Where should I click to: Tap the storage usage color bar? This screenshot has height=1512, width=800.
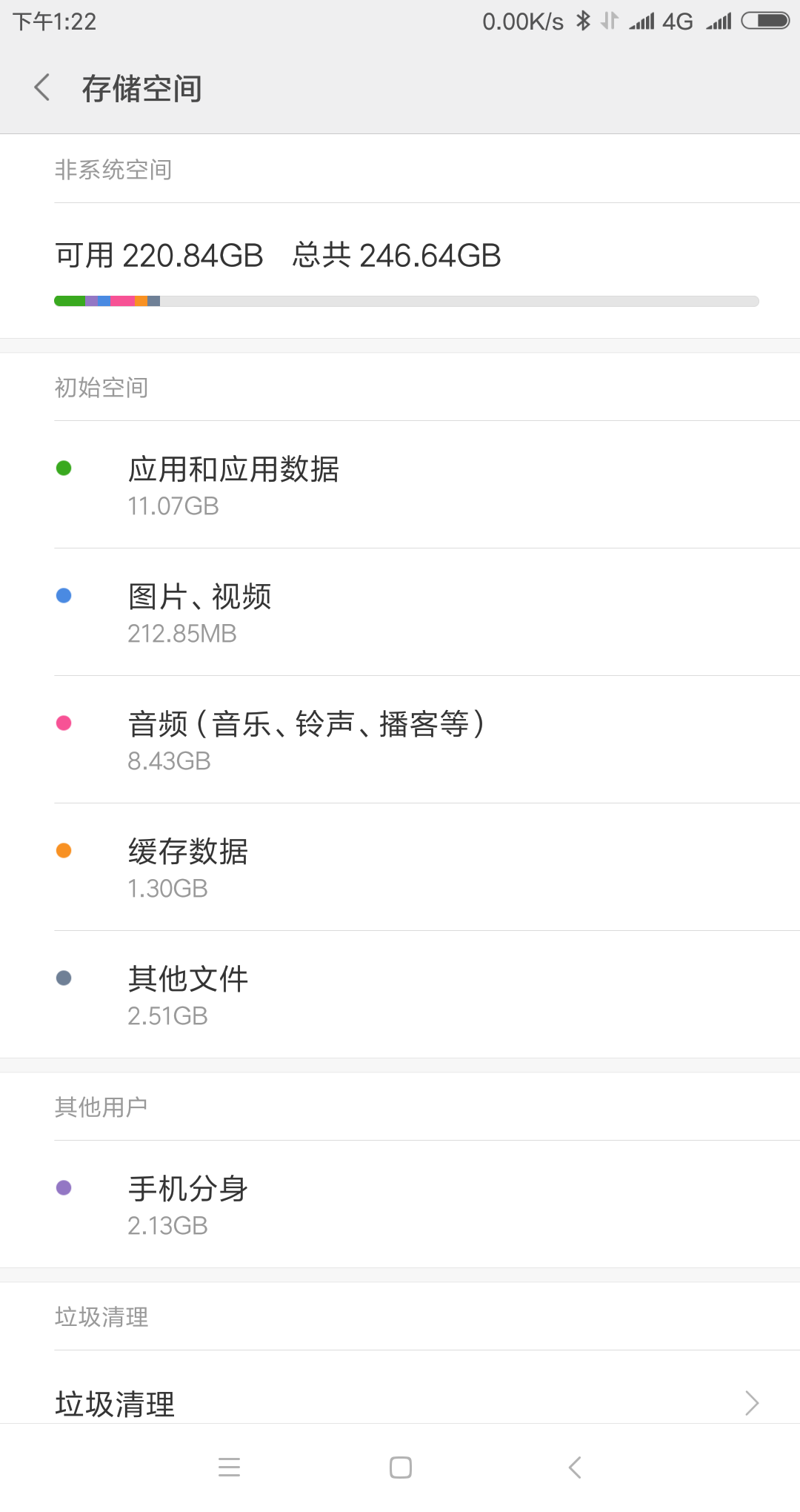[406, 301]
